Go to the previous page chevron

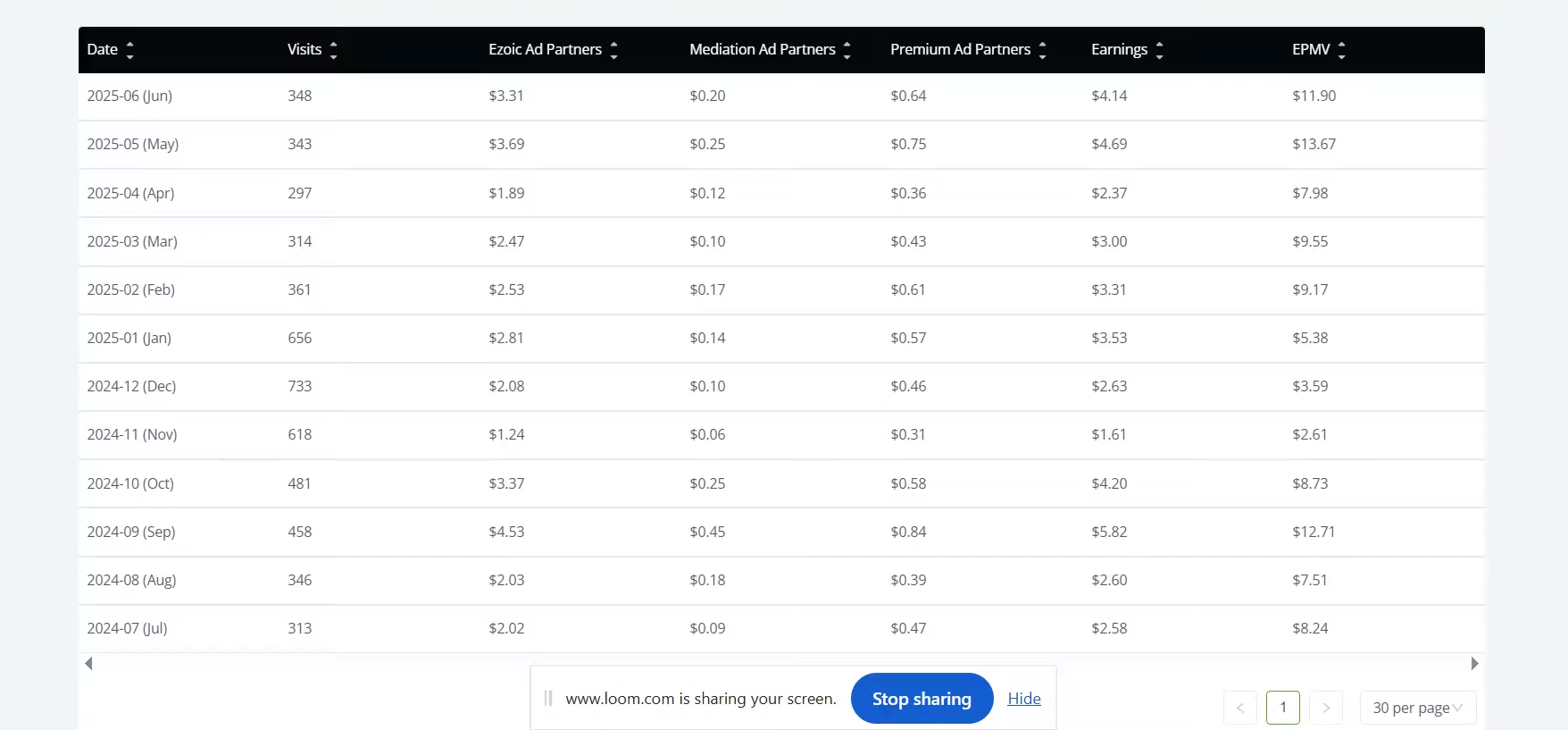(x=1240, y=708)
